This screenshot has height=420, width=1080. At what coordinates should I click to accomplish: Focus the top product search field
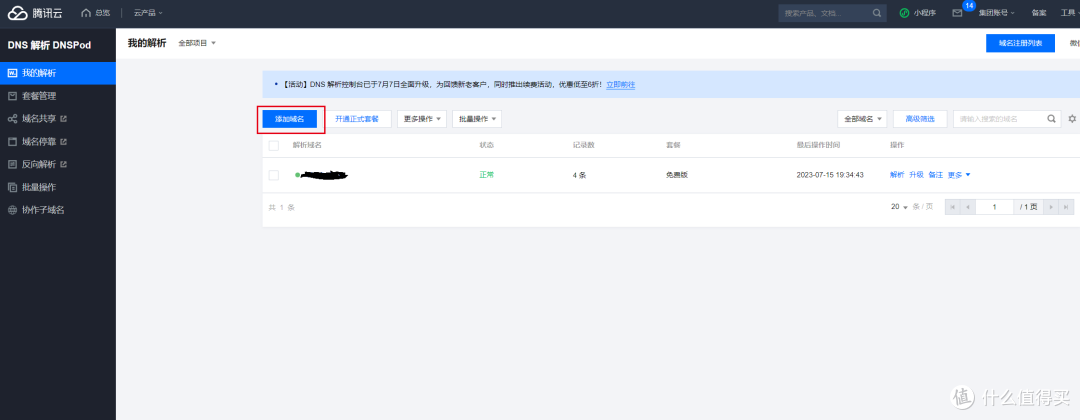831,13
